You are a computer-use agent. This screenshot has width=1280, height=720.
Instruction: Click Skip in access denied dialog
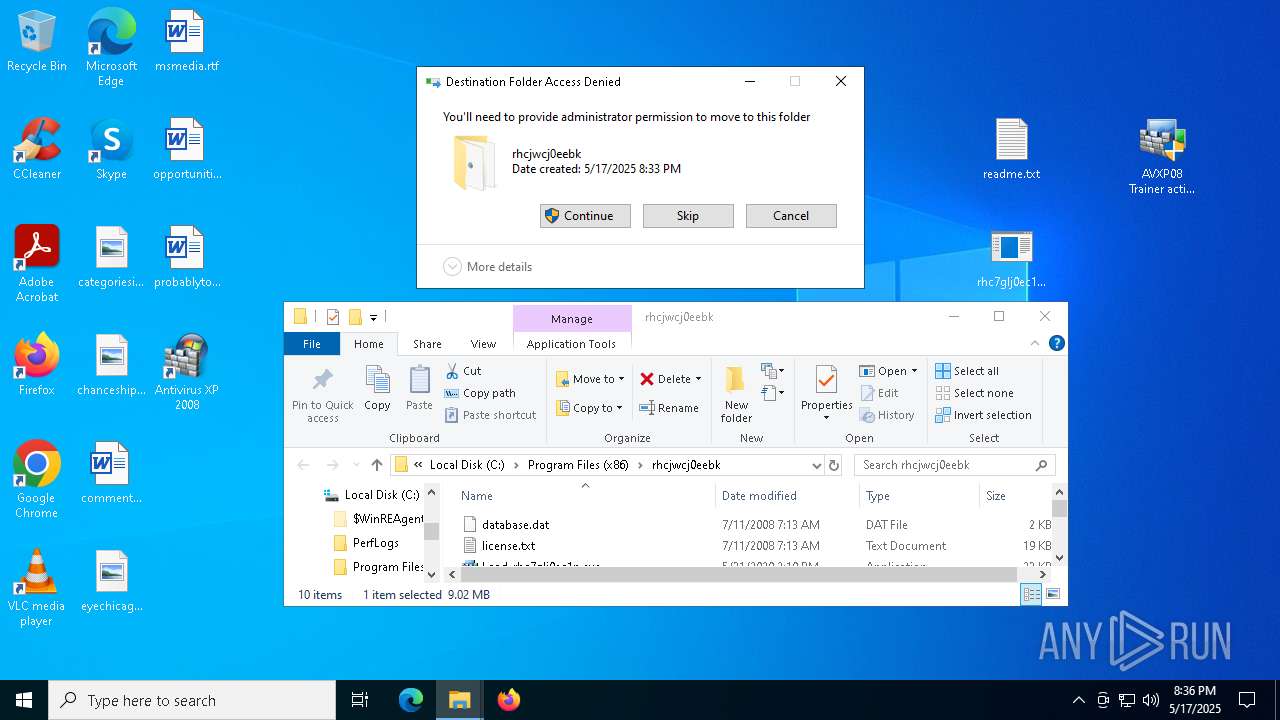point(688,216)
